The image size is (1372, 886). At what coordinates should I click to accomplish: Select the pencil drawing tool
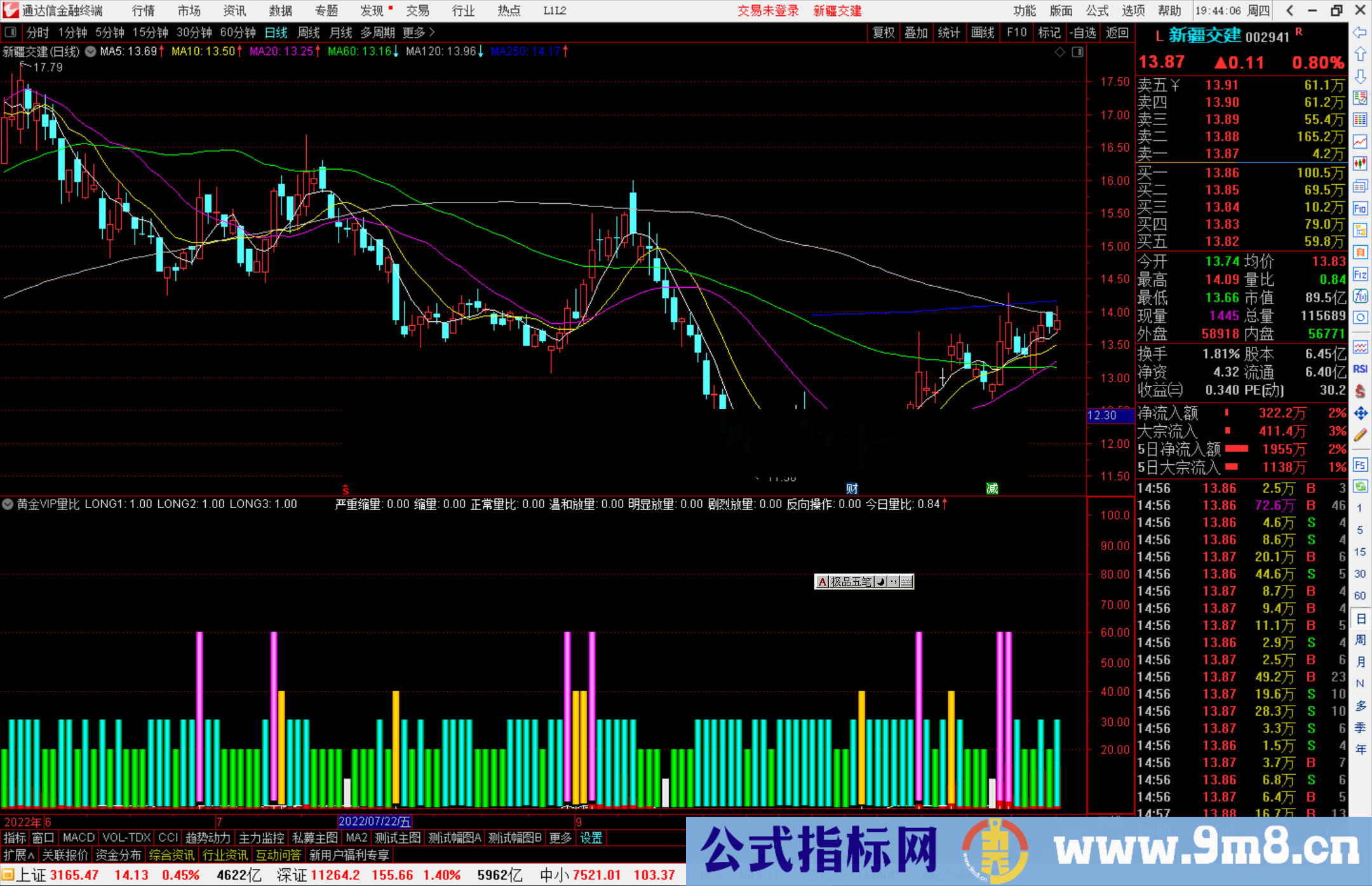pos(1360,435)
